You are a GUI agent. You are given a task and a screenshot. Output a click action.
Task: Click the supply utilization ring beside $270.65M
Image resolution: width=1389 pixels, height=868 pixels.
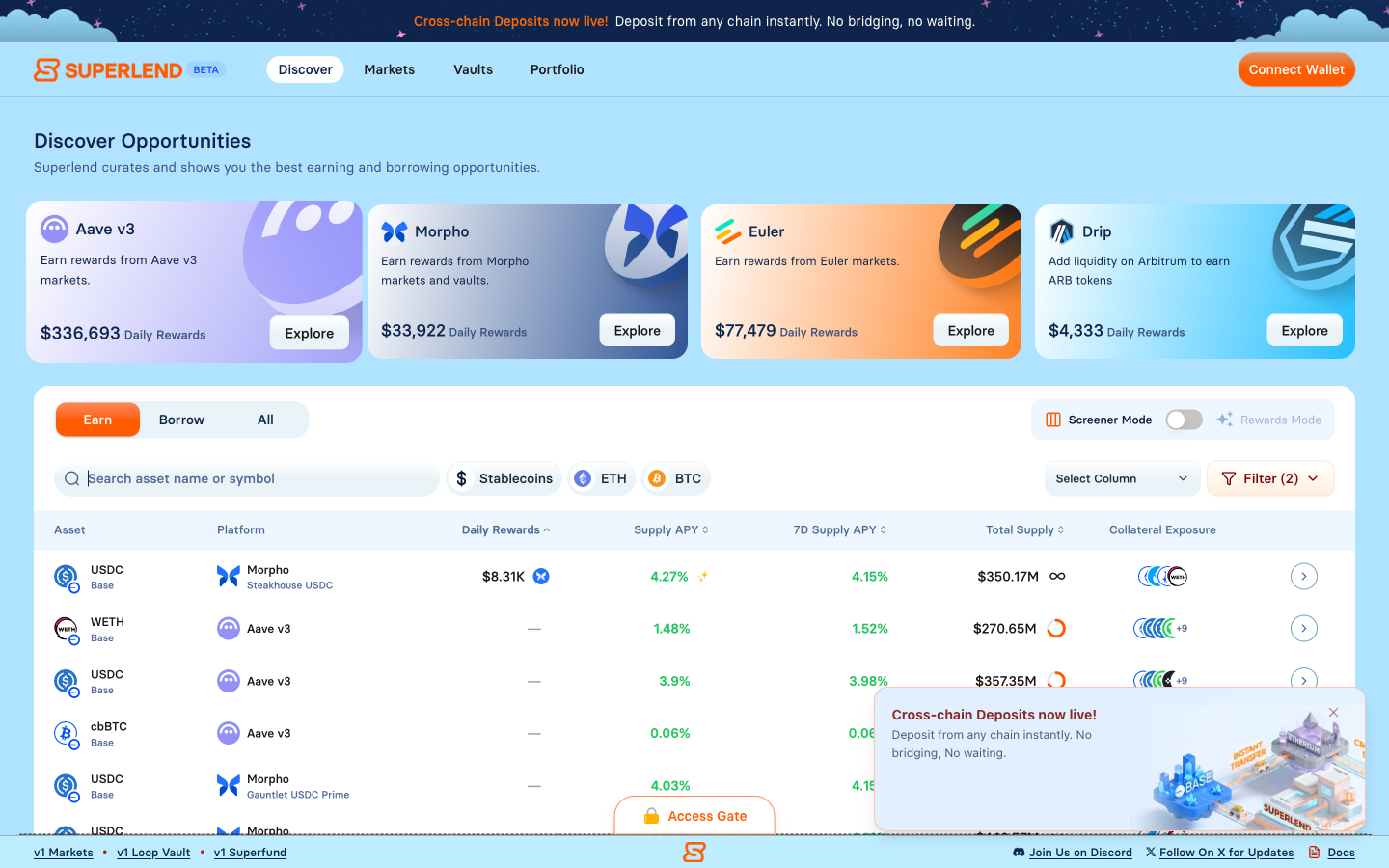coord(1056,629)
